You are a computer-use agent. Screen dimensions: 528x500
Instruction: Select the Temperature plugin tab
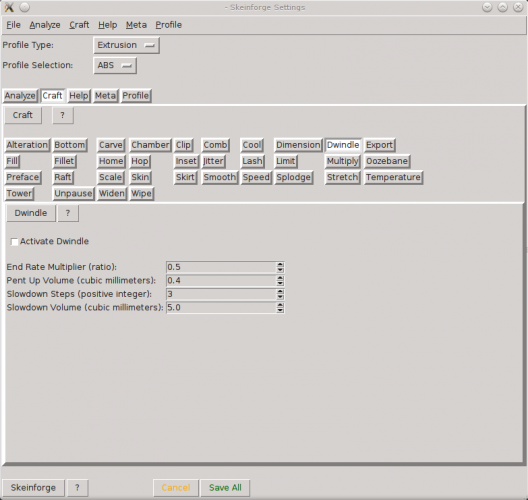click(393, 177)
